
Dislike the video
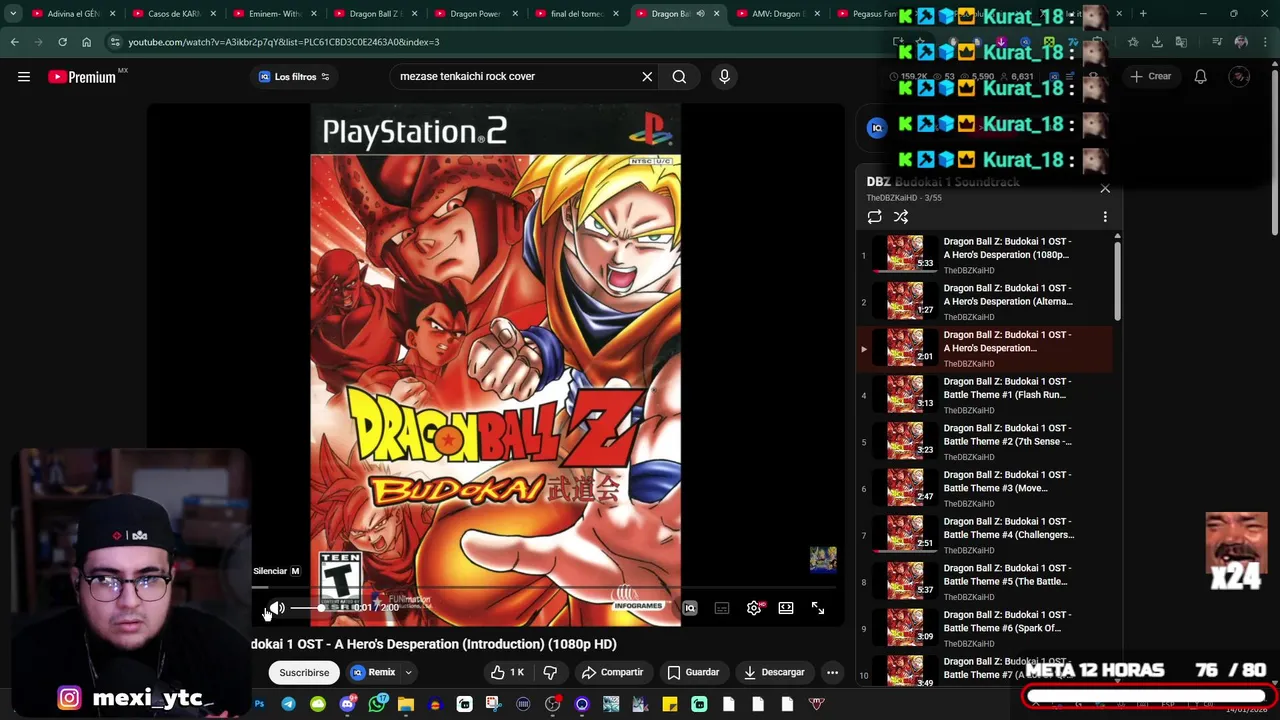(x=550, y=672)
